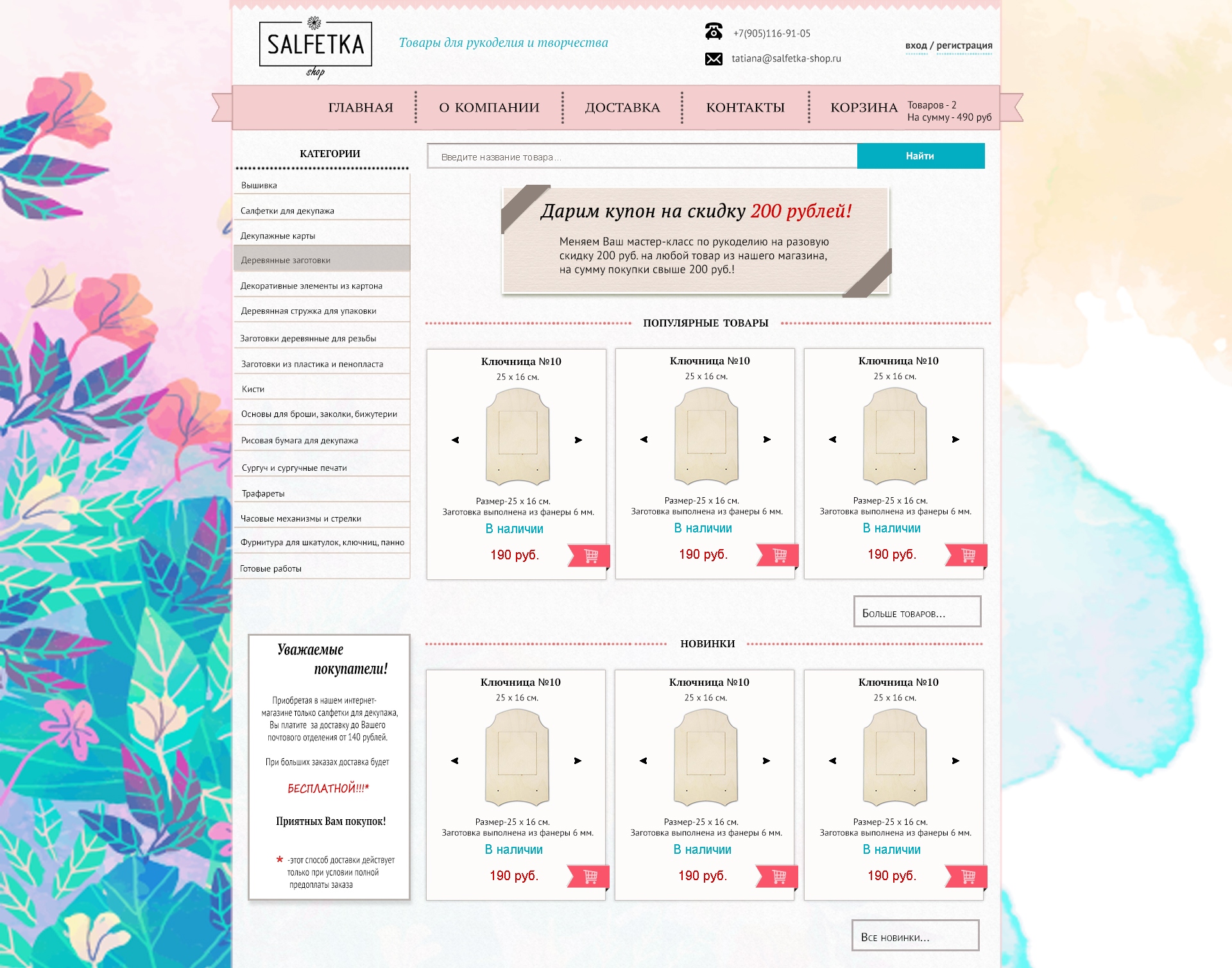This screenshot has height=968, width=1232.
Task: Click the Все новинки button
Action: (915, 936)
